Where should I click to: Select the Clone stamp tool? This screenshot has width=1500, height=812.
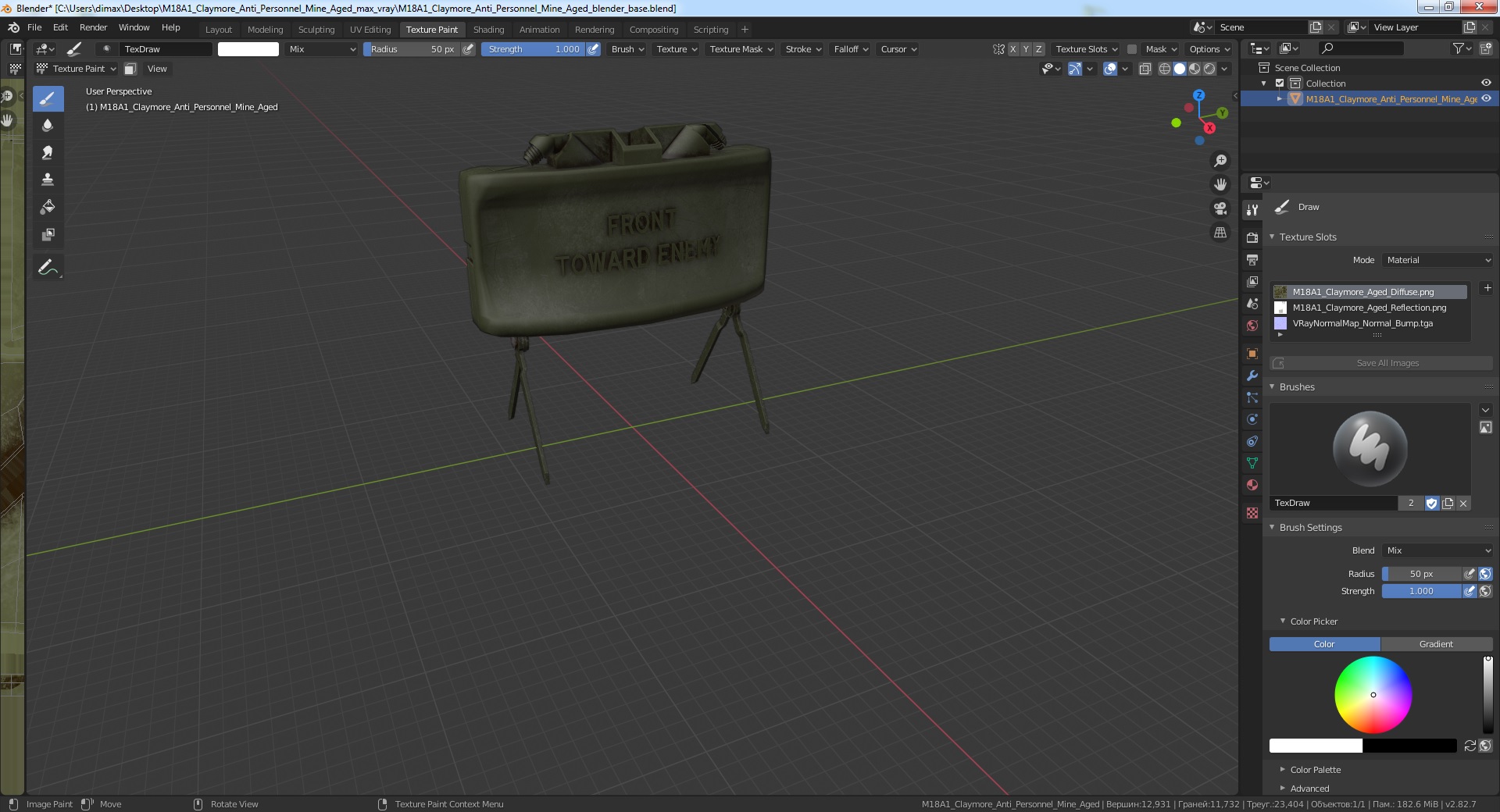tap(48, 180)
